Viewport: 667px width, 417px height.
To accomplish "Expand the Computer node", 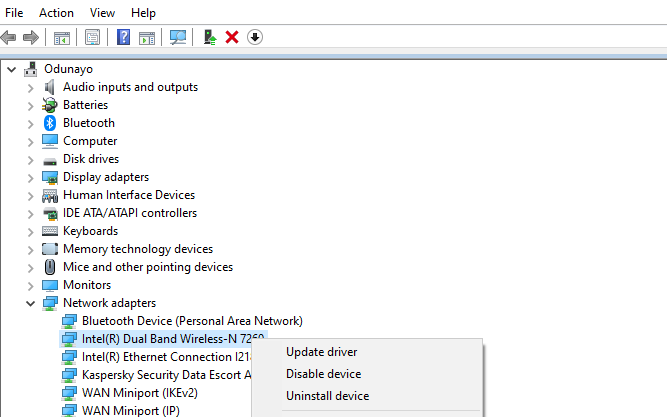I will click(x=31, y=142).
